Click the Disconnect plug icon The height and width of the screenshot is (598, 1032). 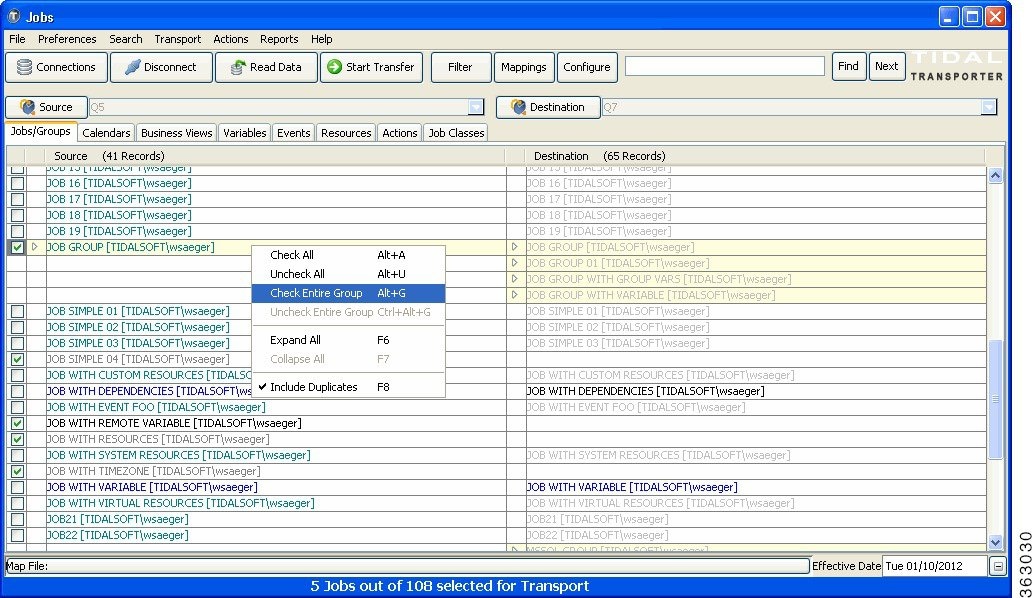(x=133, y=67)
